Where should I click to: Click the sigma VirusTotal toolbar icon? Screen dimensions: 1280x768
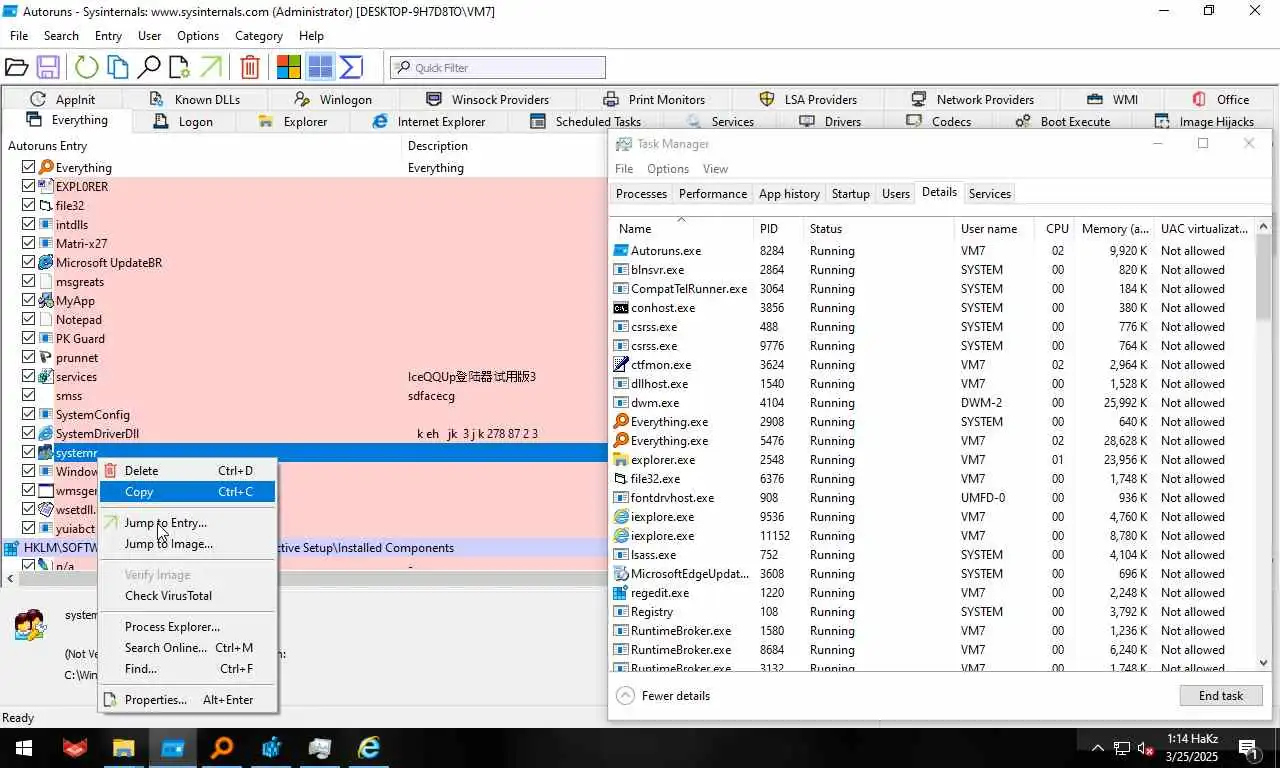(351, 67)
